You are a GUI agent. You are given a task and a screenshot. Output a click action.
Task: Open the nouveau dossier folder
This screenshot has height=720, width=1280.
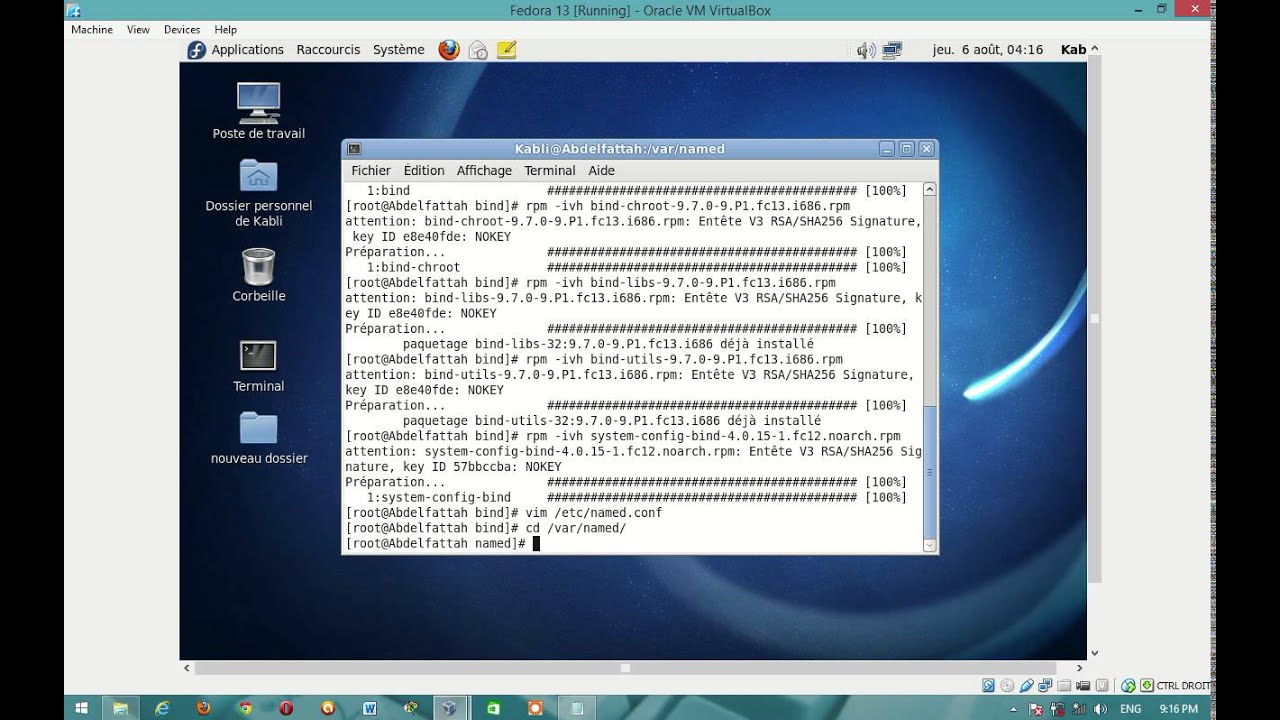click(258, 438)
